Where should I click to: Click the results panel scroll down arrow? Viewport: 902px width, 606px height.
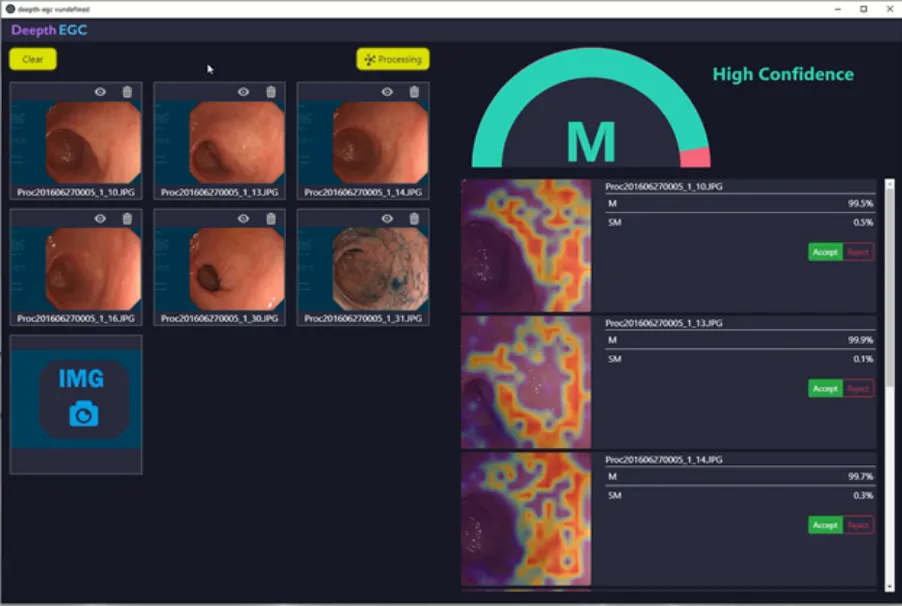(x=889, y=586)
